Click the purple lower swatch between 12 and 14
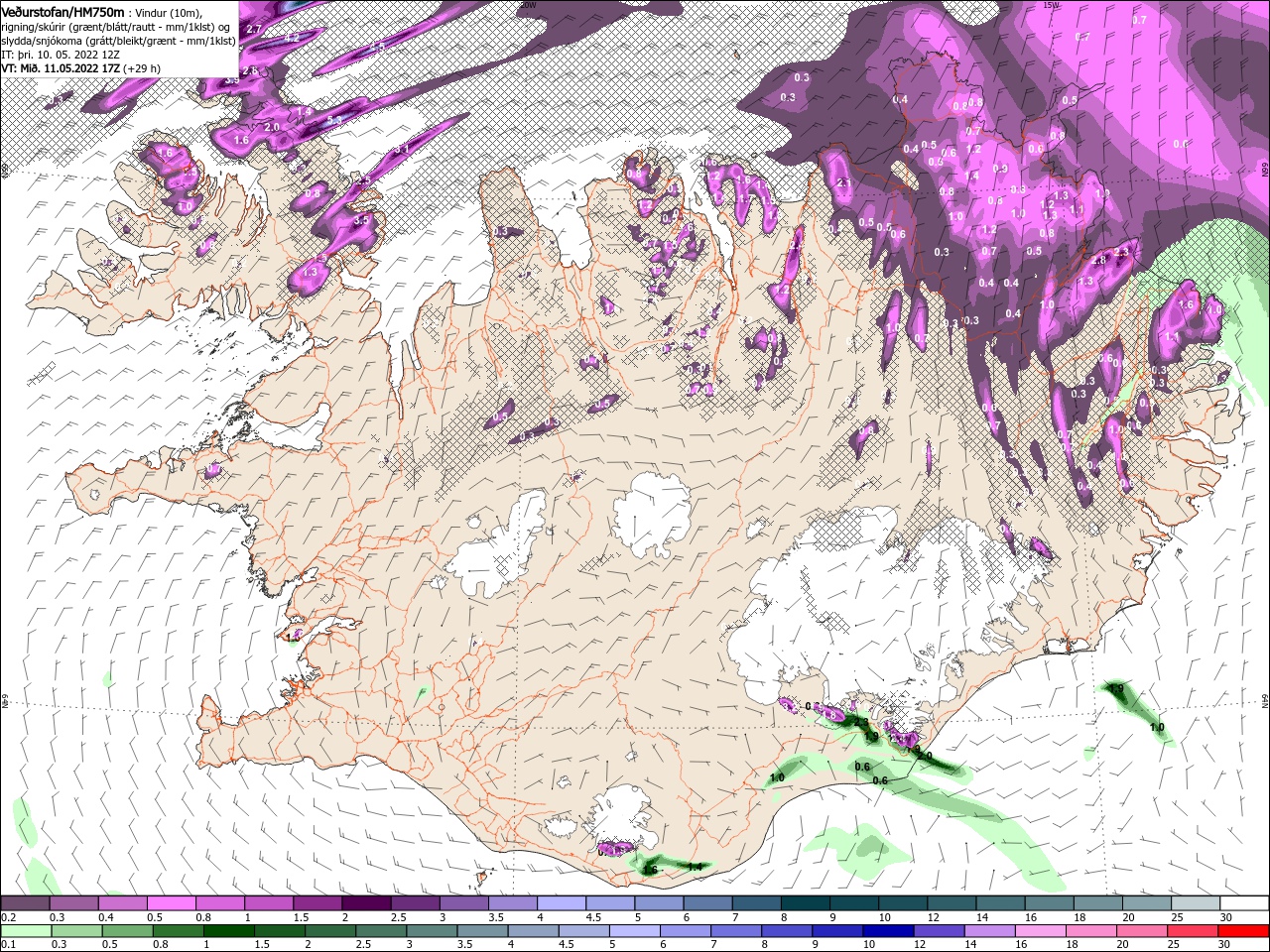The height and width of the screenshot is (952, 1270). tap(940, 930)
